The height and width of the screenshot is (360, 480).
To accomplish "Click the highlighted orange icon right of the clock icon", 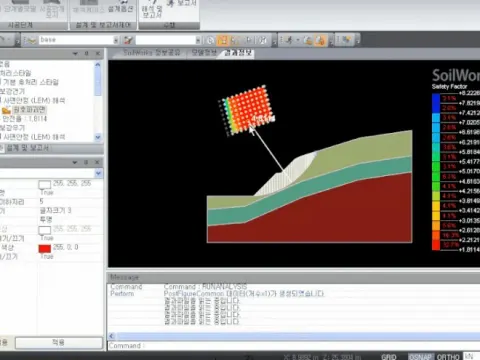I will [x=222, y=40].
